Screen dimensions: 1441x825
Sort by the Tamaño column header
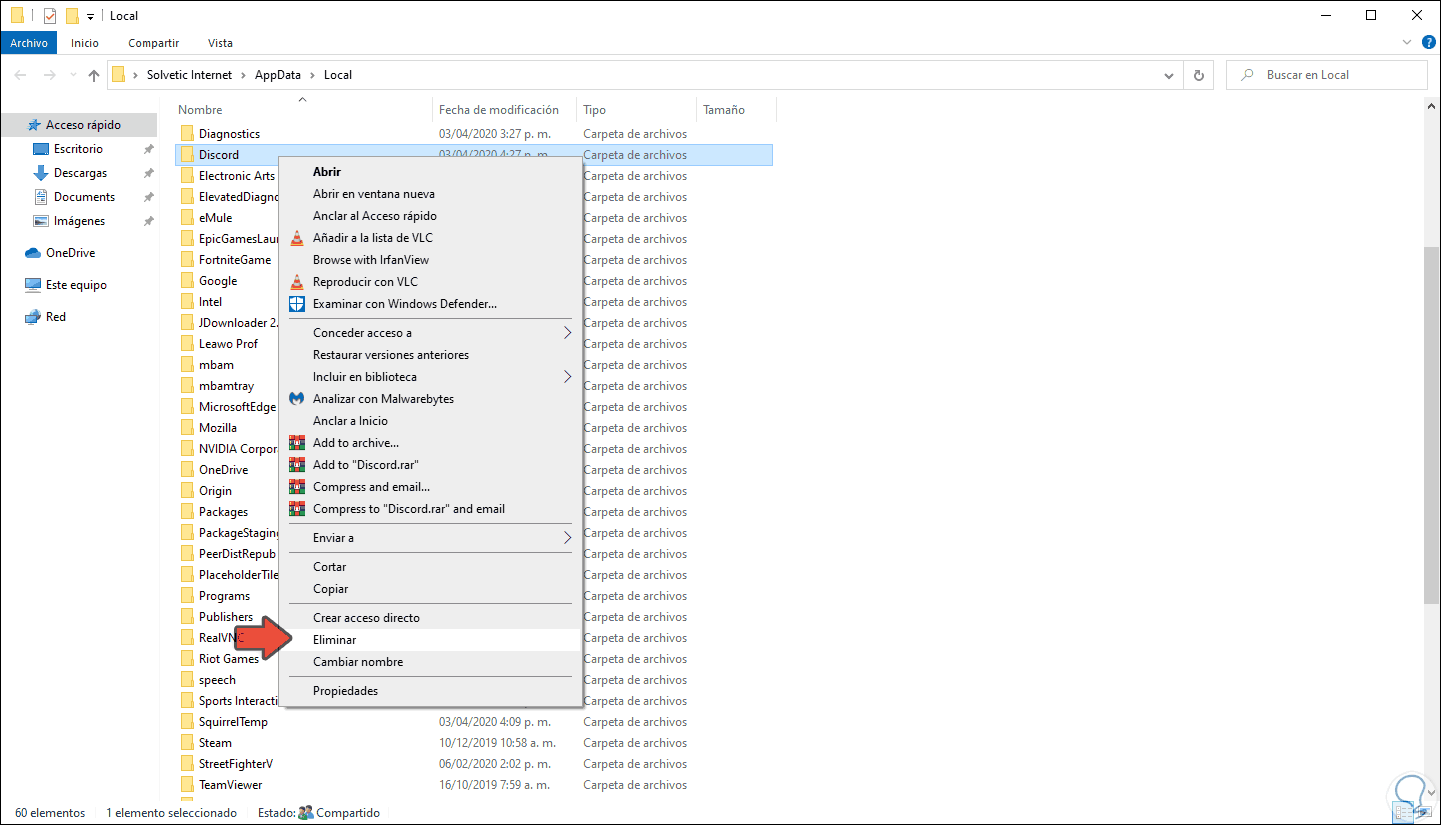click(736, 110)
